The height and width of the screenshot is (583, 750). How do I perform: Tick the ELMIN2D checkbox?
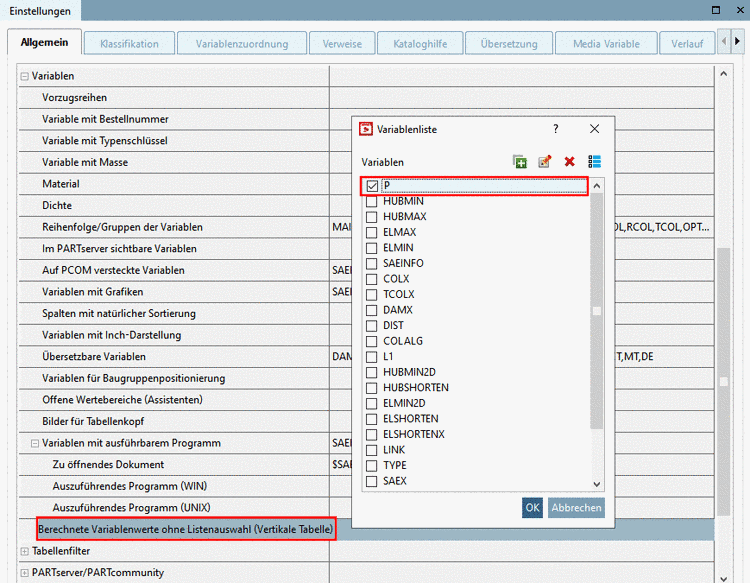click(x=372, y=403)
